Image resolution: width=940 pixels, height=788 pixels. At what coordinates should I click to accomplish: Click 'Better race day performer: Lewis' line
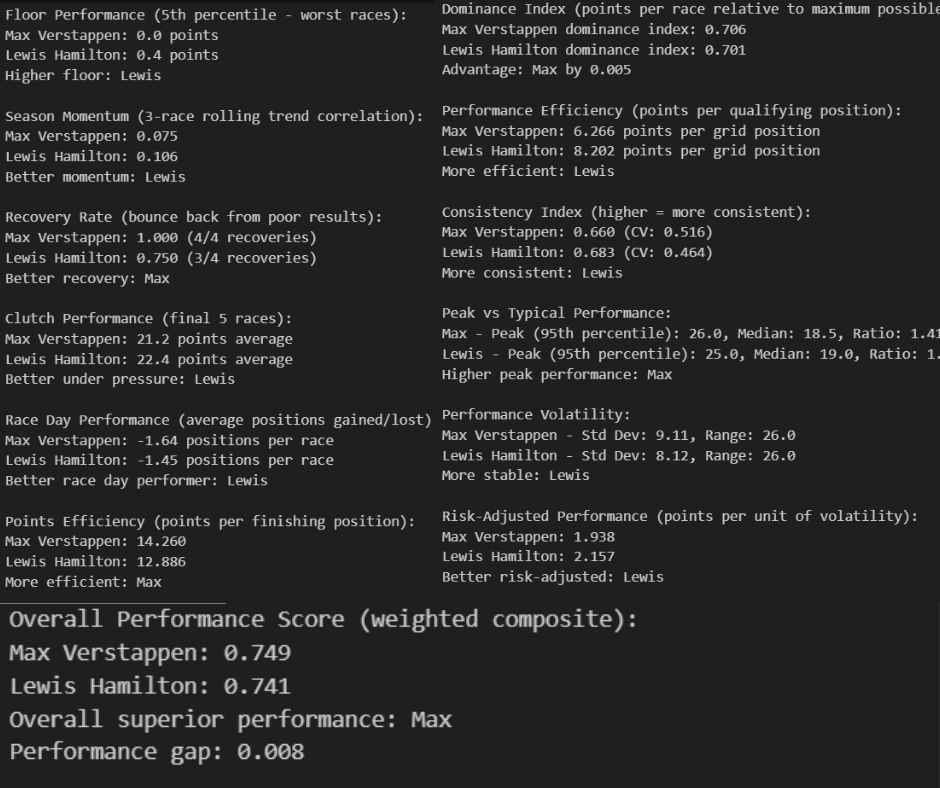136,481
